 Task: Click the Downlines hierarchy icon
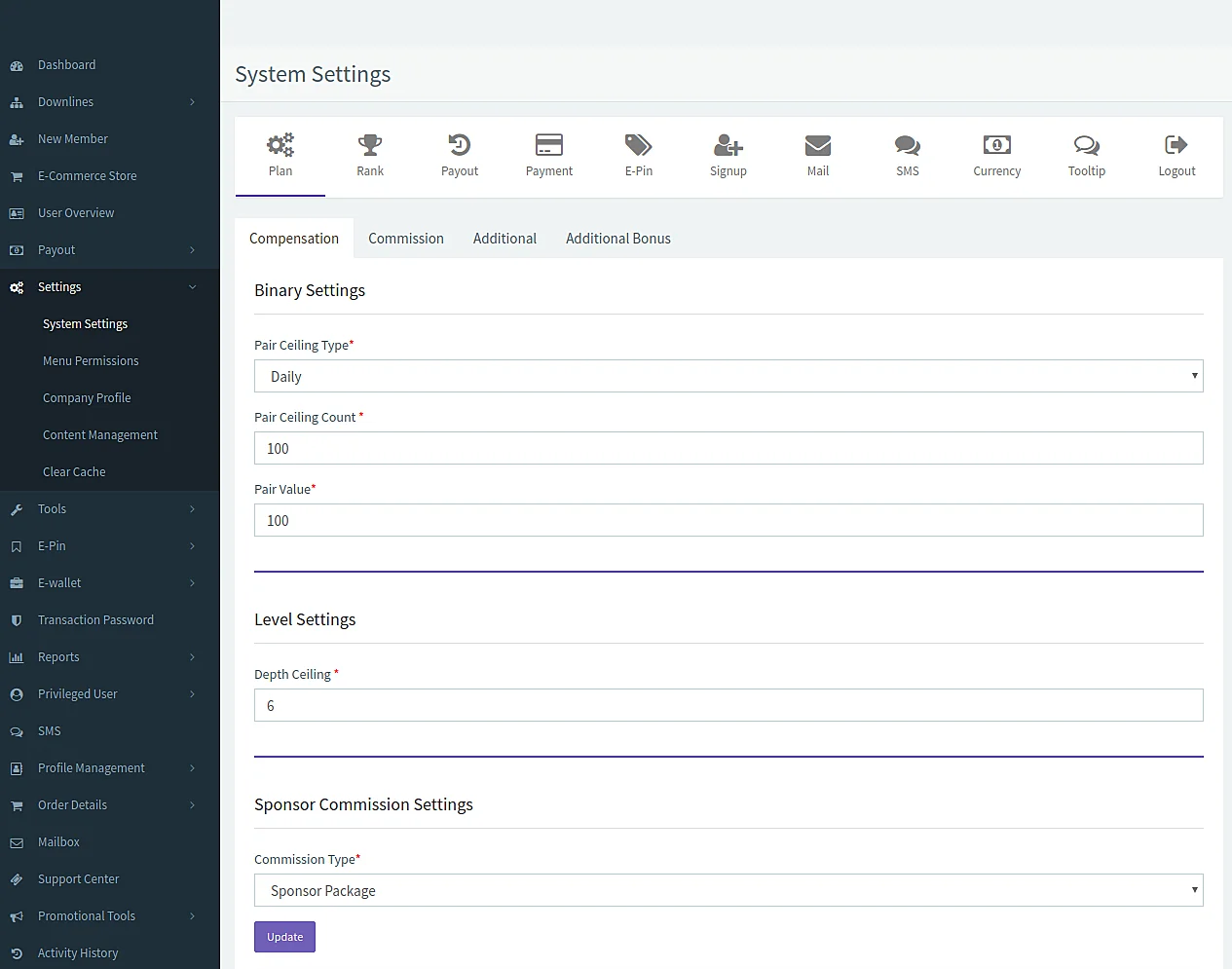[x=17, y=103]
